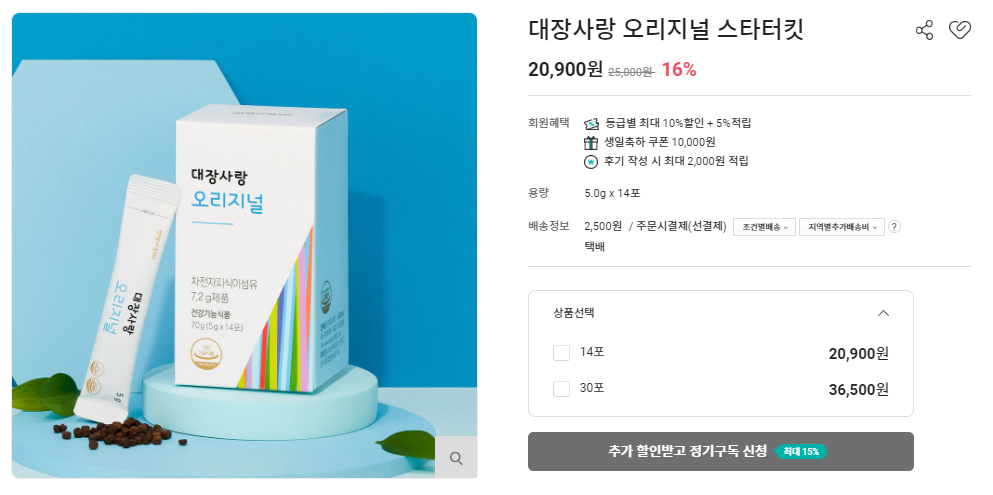Click the 상품선택 header label

point(574,313)
